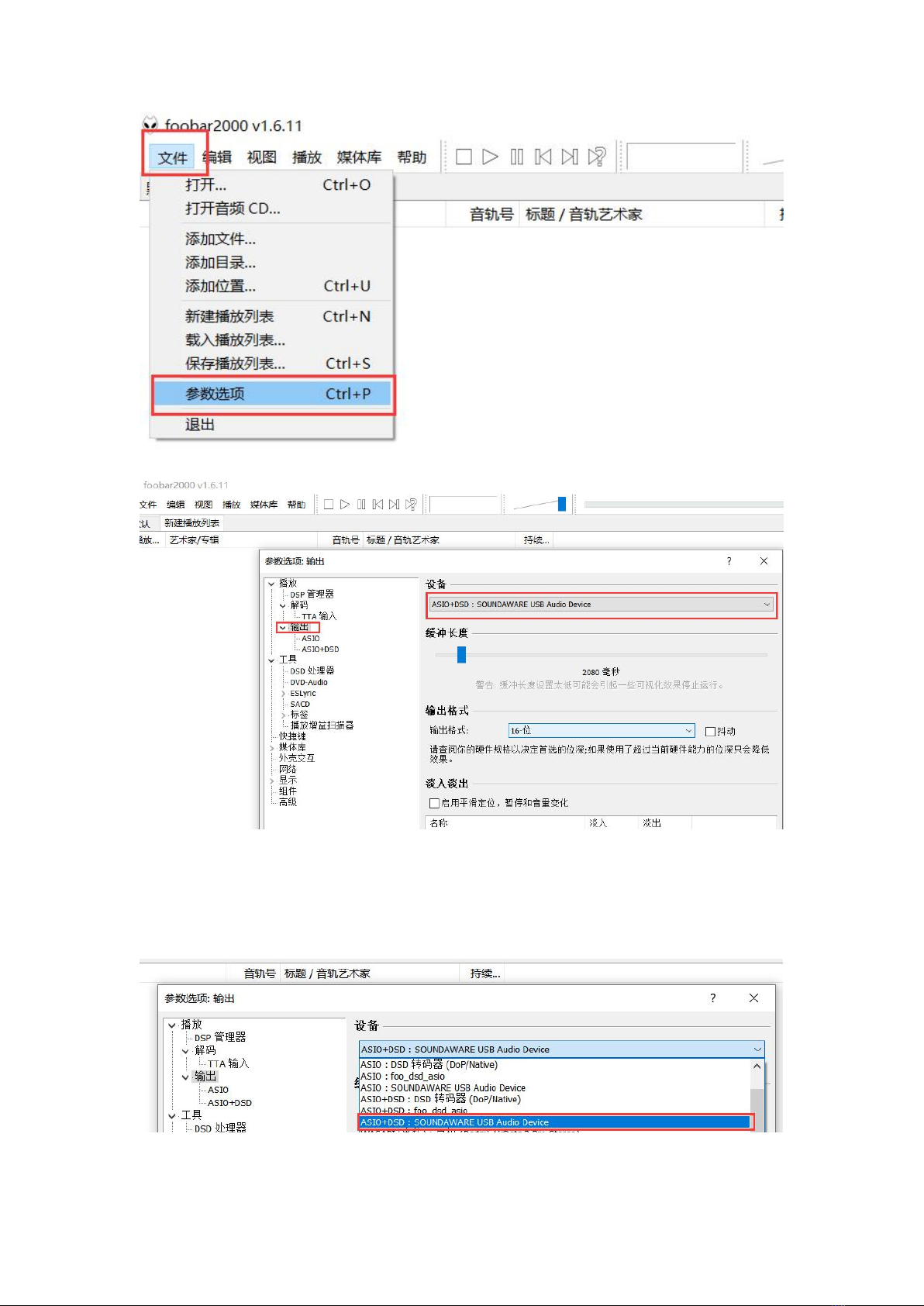
Task: Choose 载入播放列表... from the 文件 menu
Action: (x=272, y=339)
